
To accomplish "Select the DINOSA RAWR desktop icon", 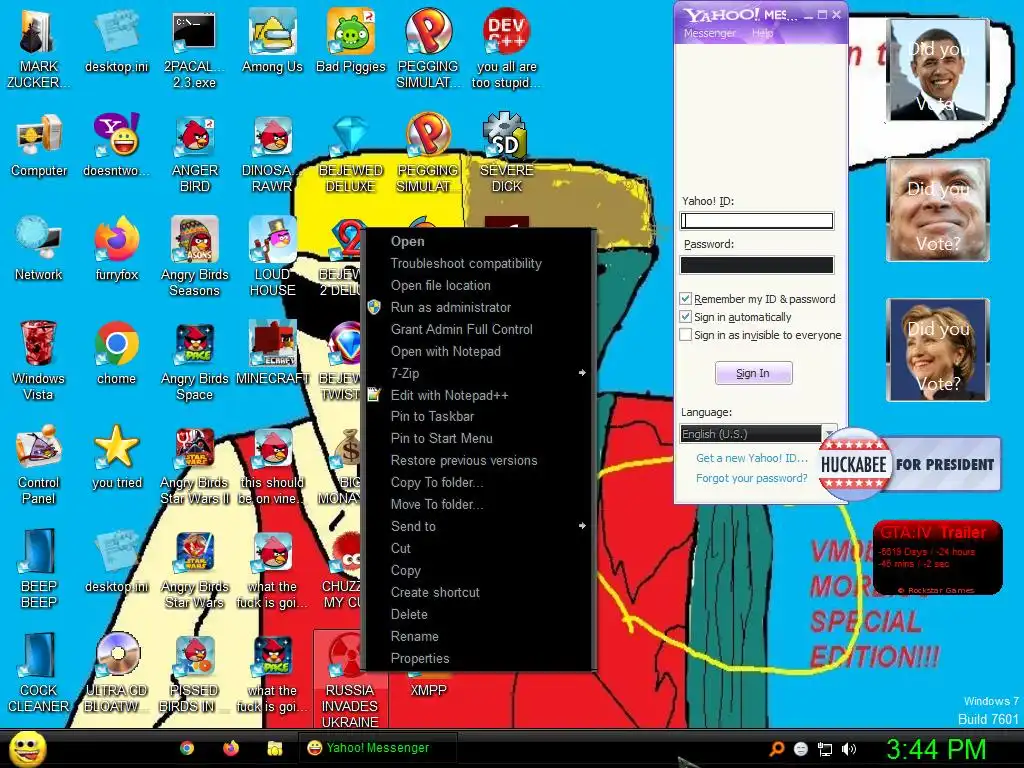I will [x=271, y=153].
